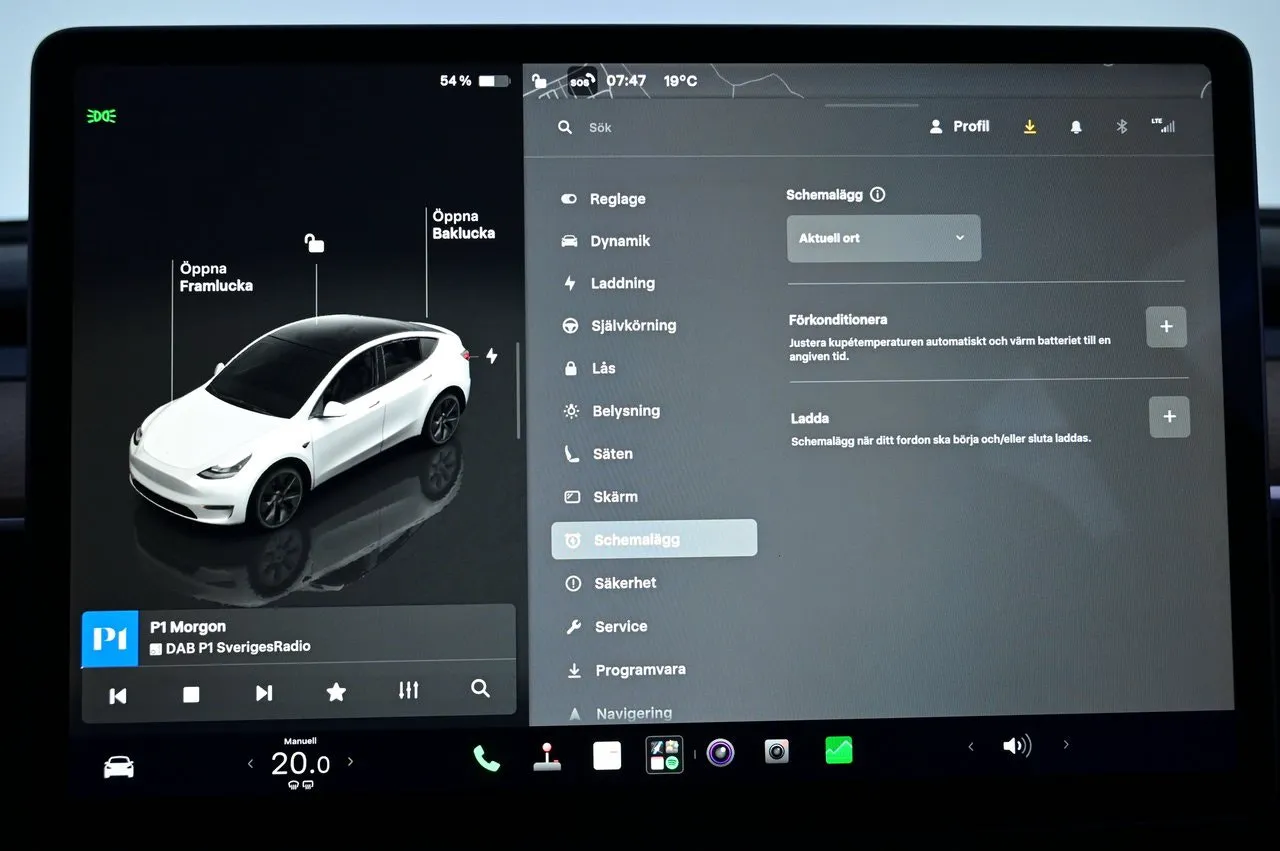The height and width of the screenshot is (851, 1280).
Task: Open the purple camera lens app
Action: click(x=720, y=752)
